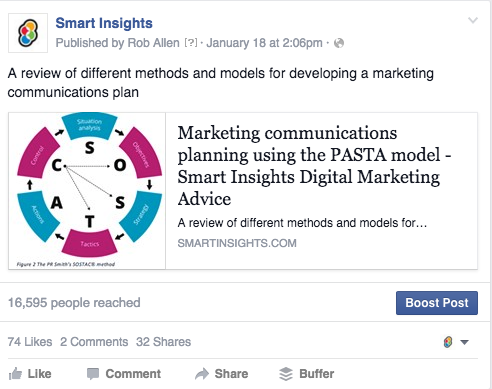492x389 pixels.
Task: Expand the posting-as identity dropdown arrow
Action: coord(464,342)
